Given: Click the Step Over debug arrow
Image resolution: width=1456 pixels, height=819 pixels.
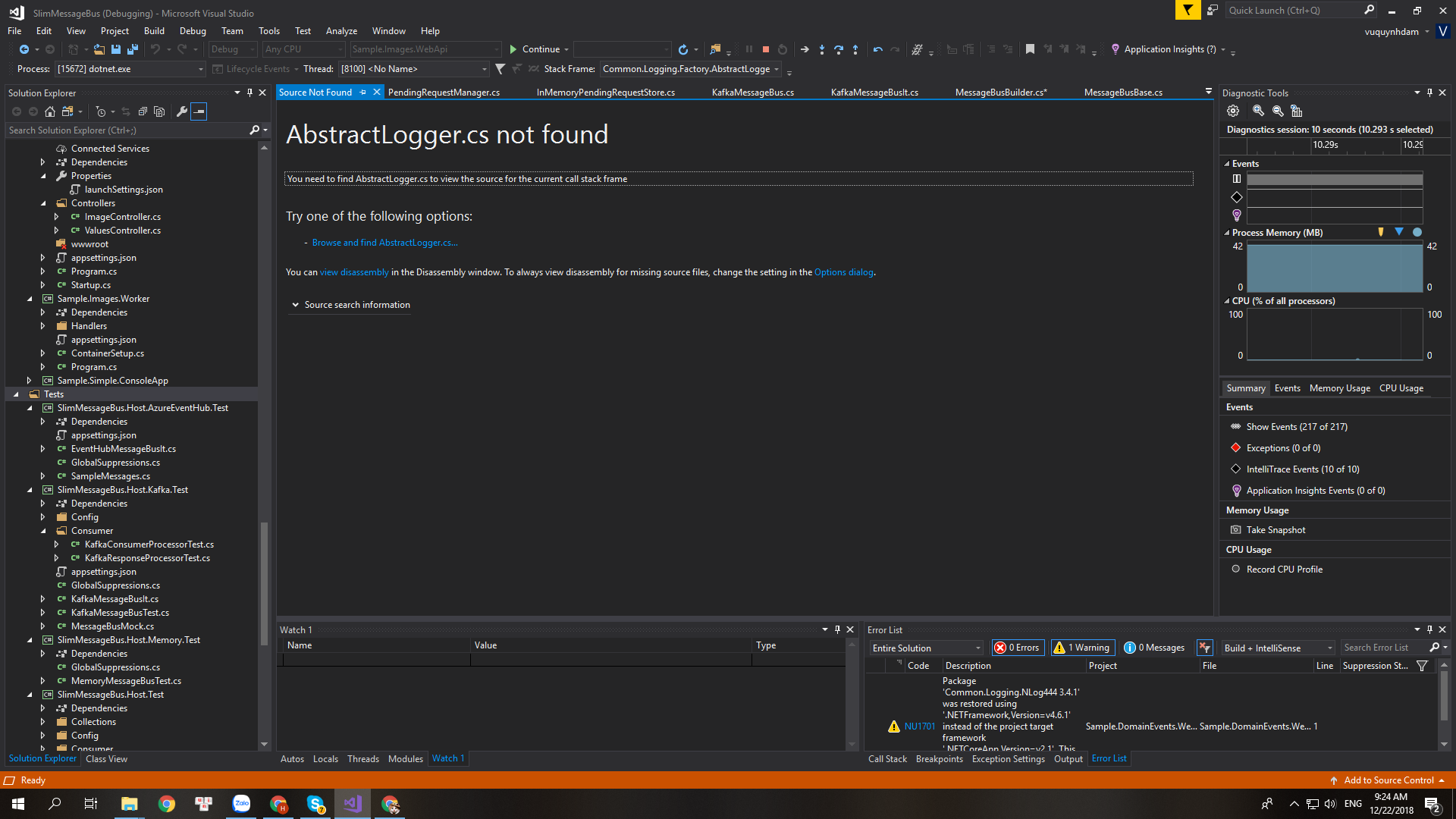Looking at the screenshot, I should click(x=839, y=49).
